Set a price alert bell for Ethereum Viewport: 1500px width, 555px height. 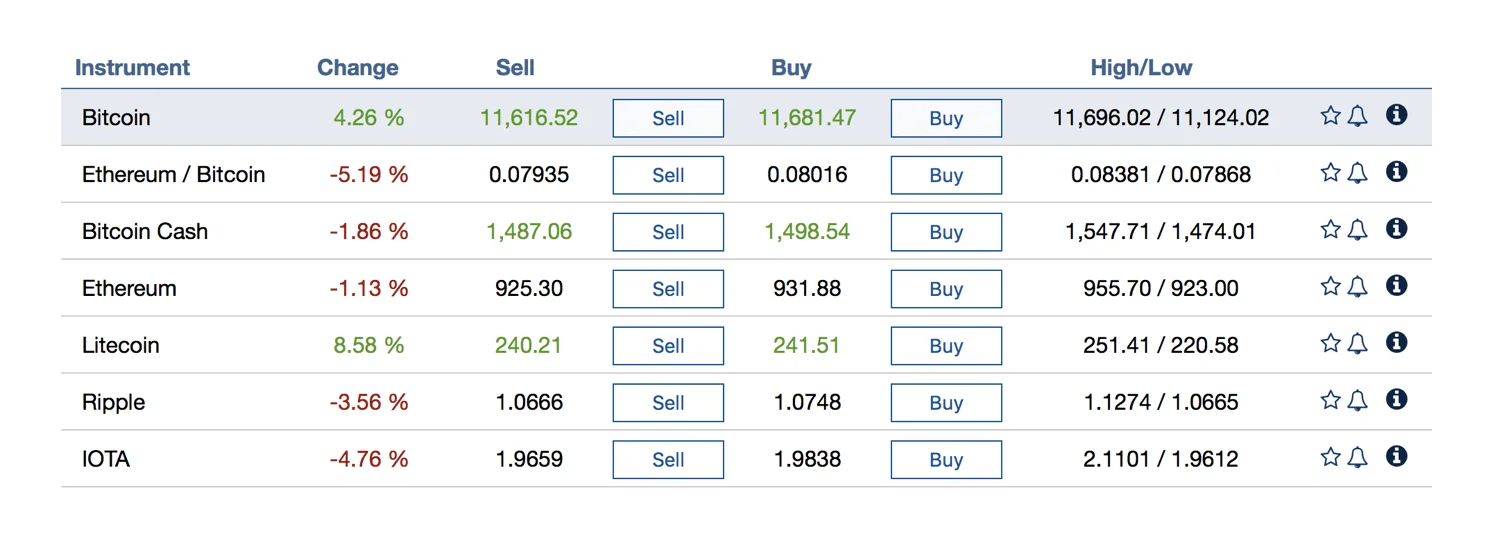click(x=1357, y=287)
